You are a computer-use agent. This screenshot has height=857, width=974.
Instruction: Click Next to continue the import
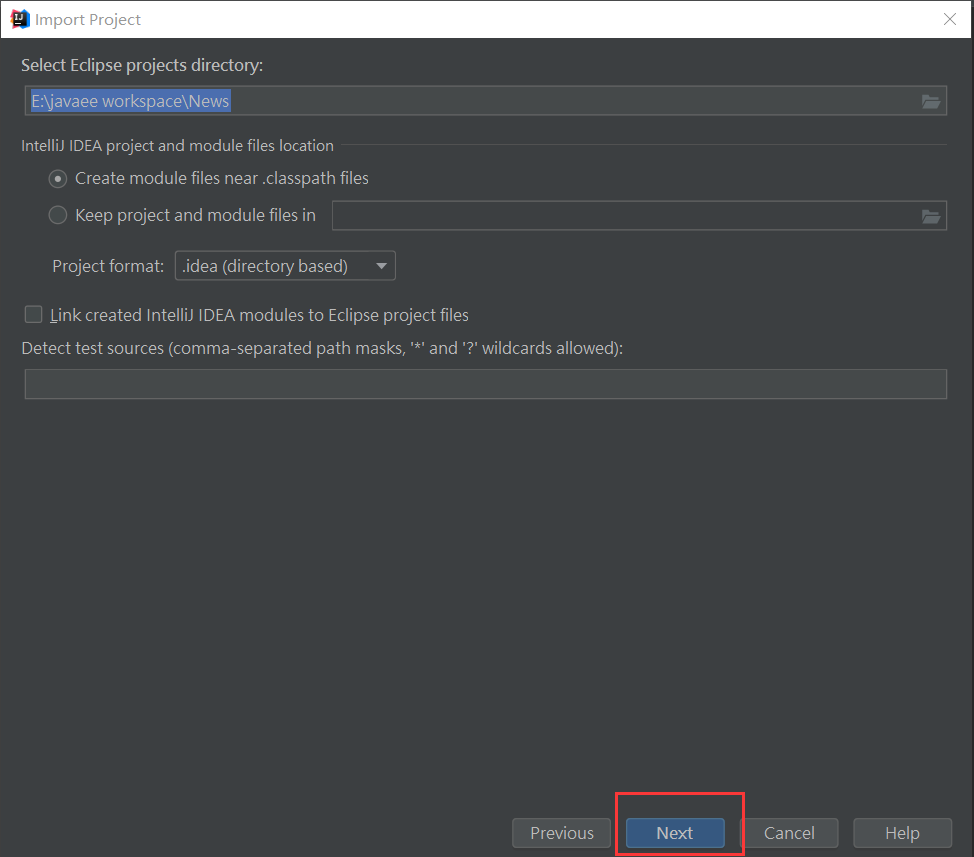[x=675, y=833]
